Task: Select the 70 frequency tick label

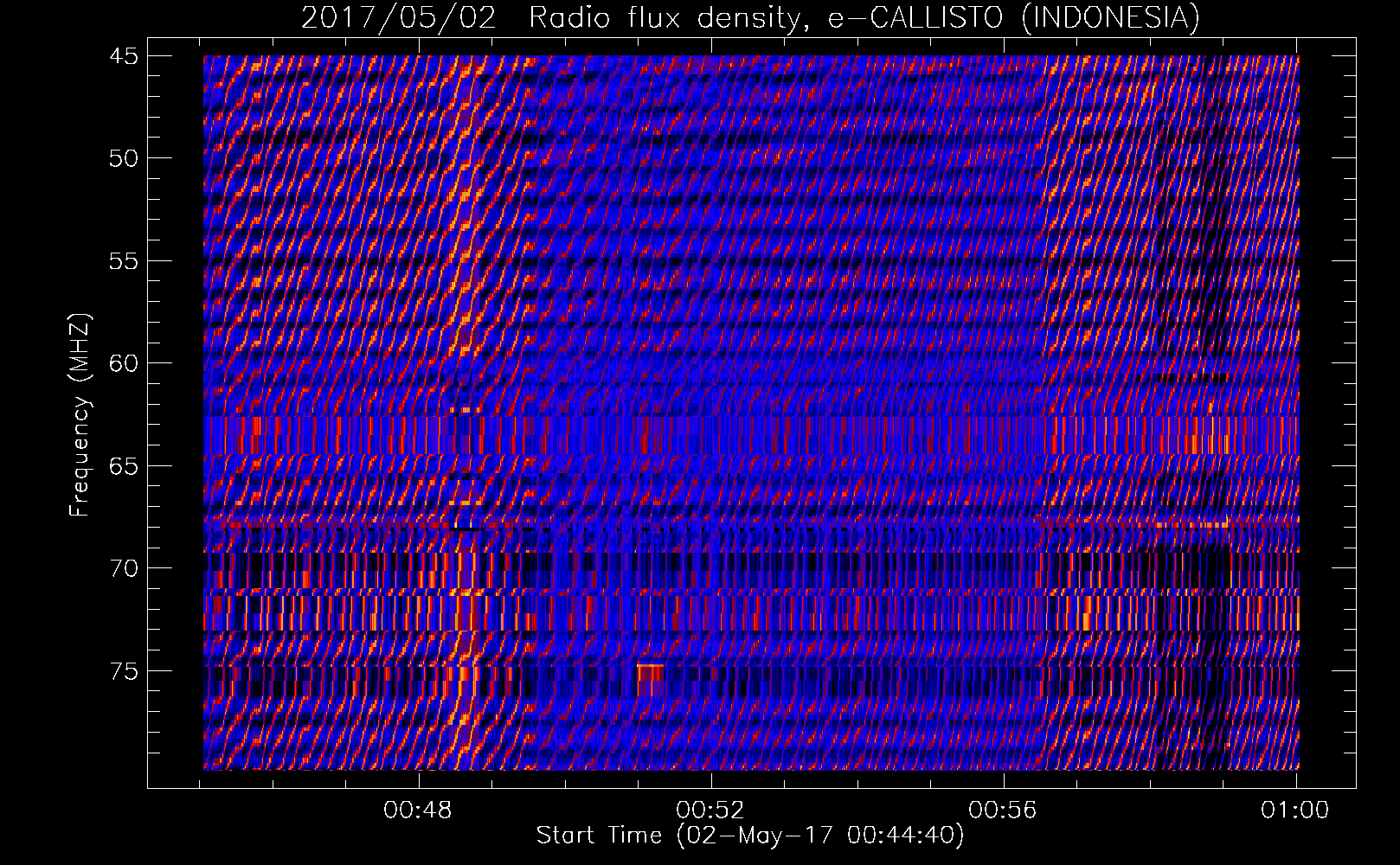Action: (124, 568)
